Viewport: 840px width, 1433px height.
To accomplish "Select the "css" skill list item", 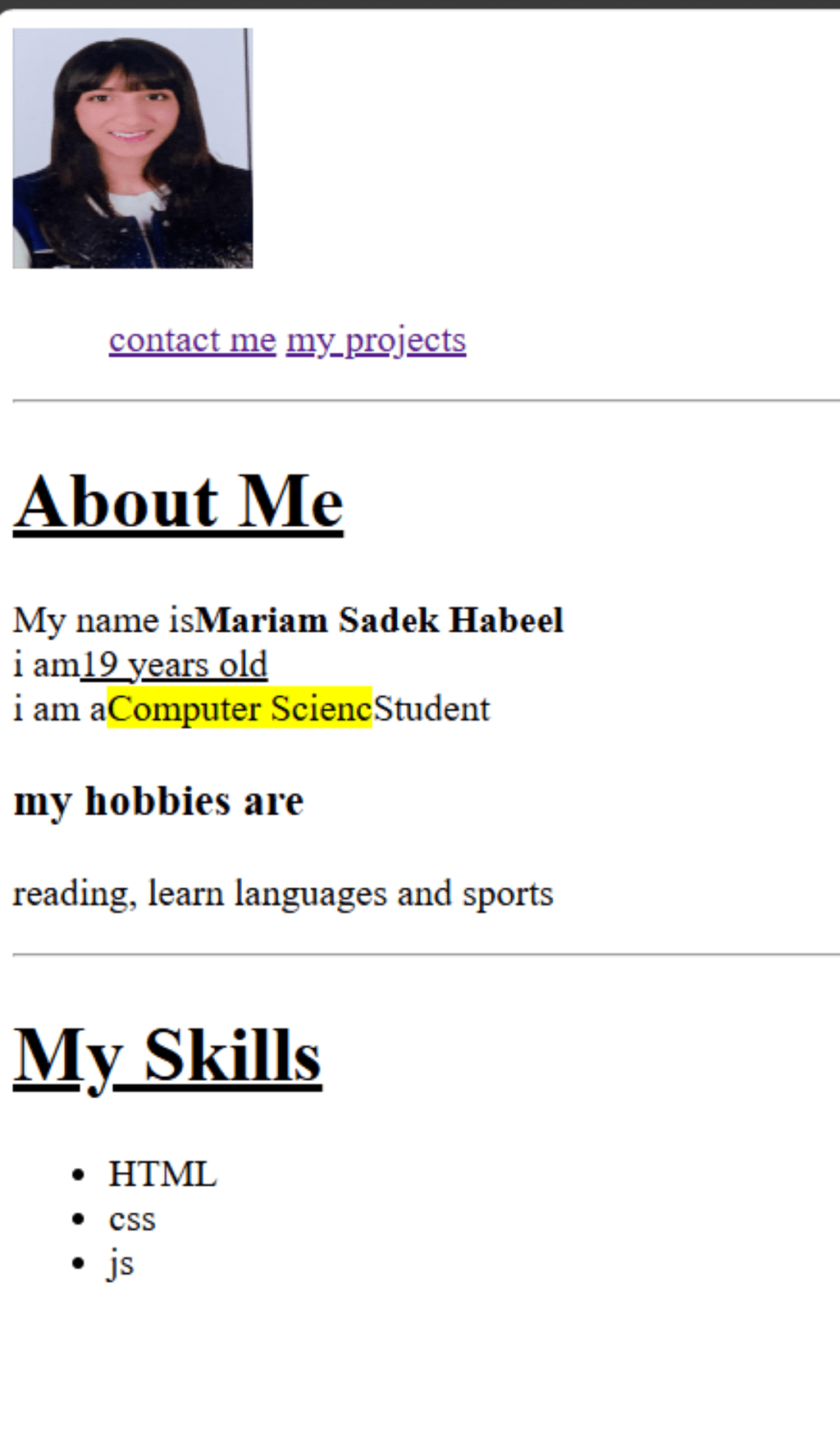I will (x=132, y=1219).
